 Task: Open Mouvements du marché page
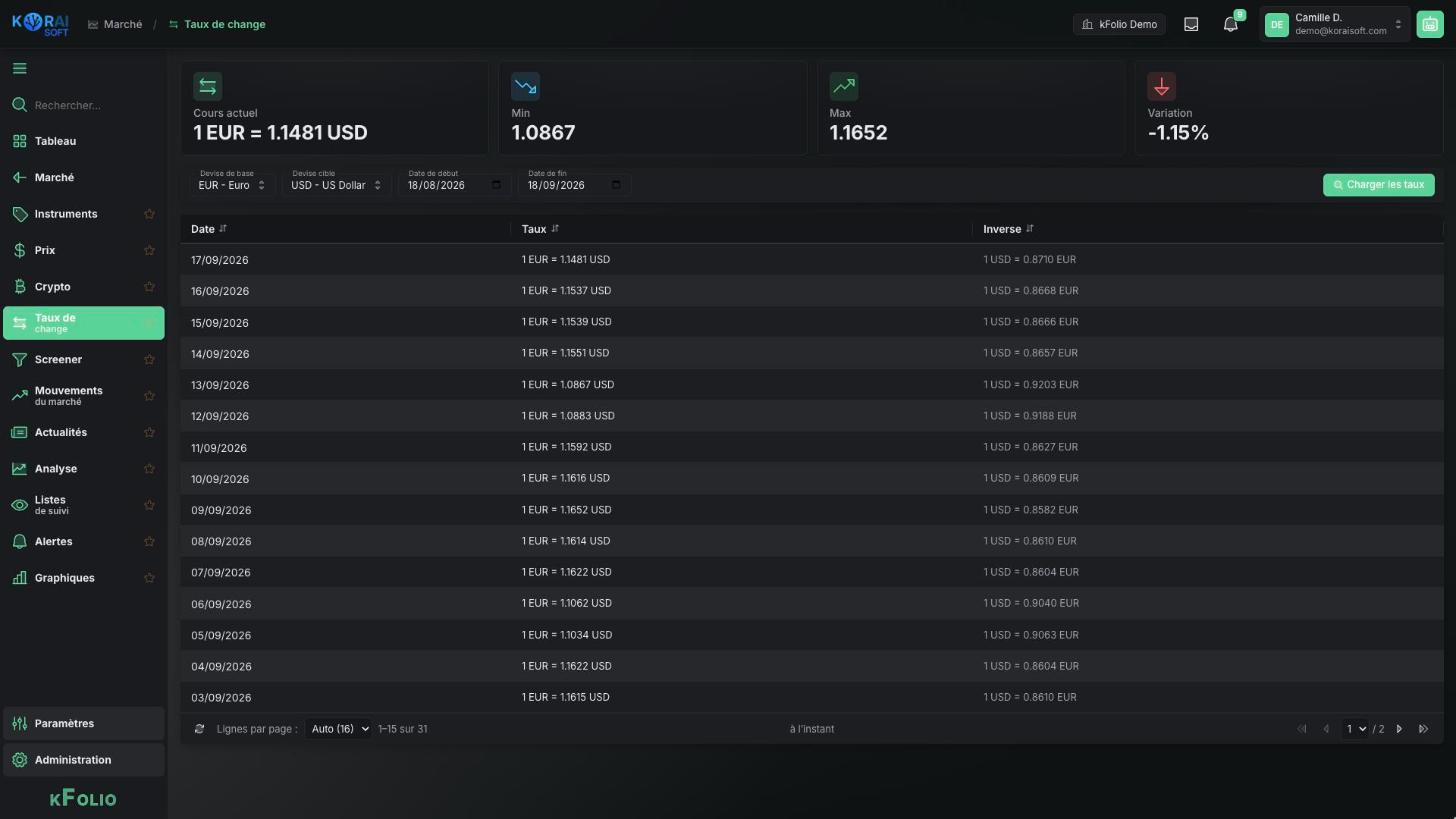pyautogui.click(x=83, y=396)
